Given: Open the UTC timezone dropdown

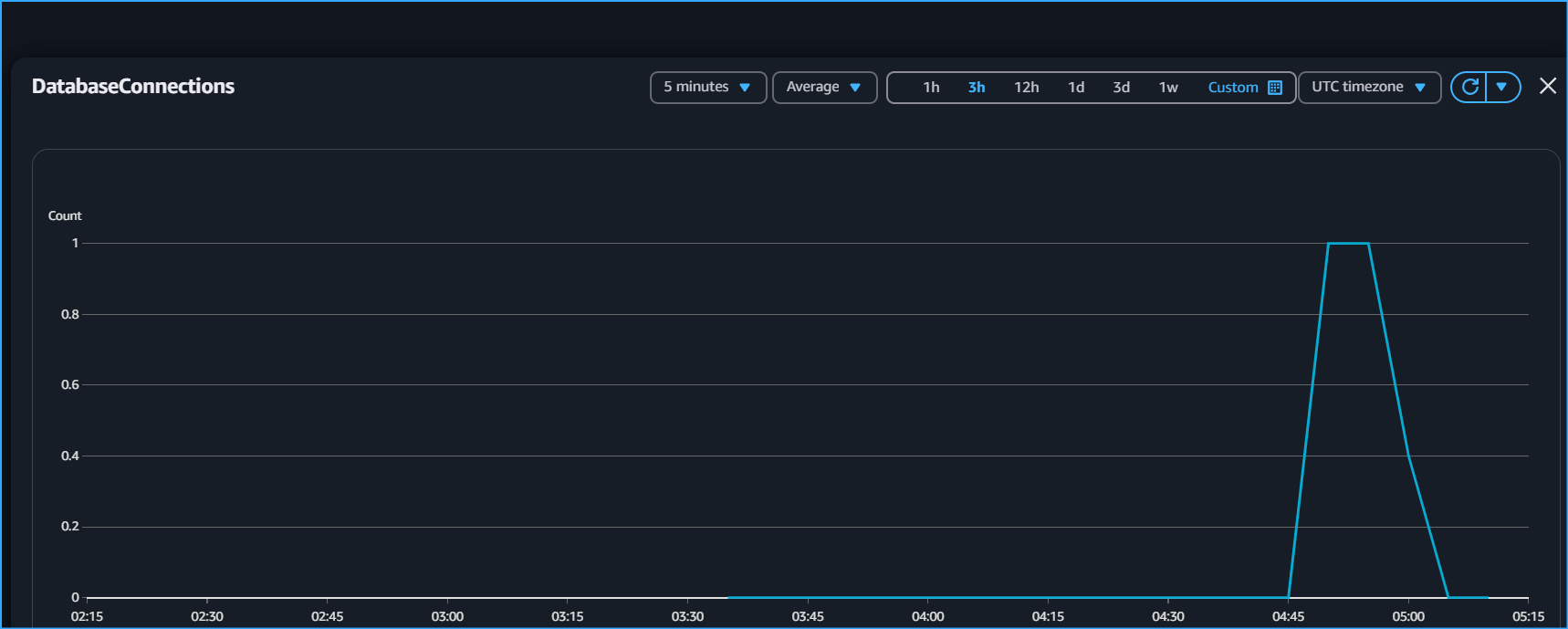Looking at the screenshot, I should click(x=1368, y=88).
